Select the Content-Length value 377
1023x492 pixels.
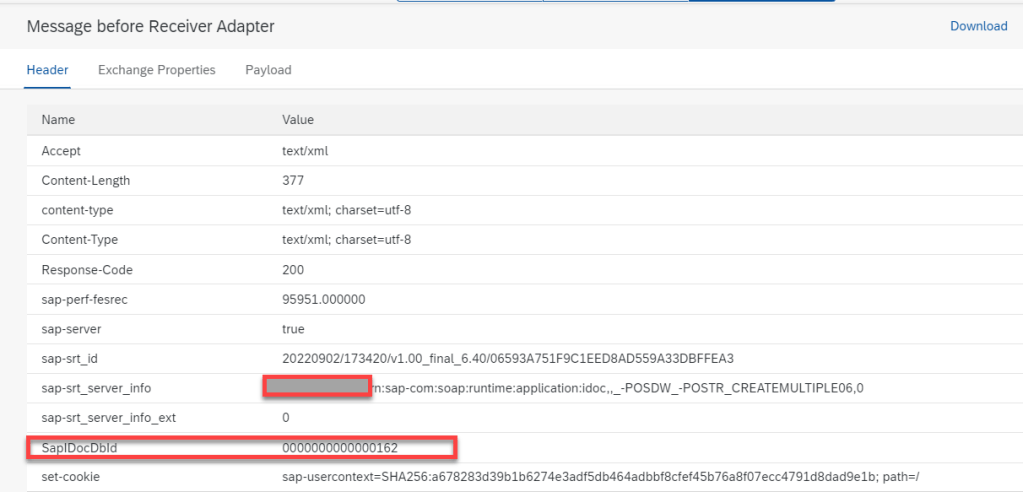pyautogui.click(x=293, y=181)
